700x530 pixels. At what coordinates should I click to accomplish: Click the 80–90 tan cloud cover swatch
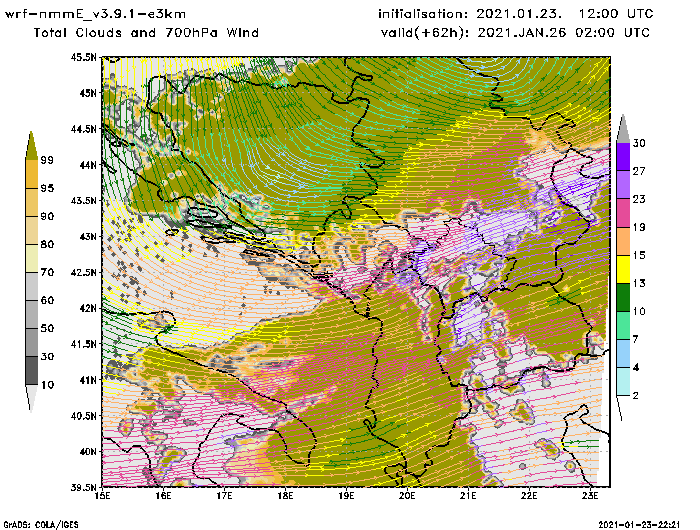(32, 230)
